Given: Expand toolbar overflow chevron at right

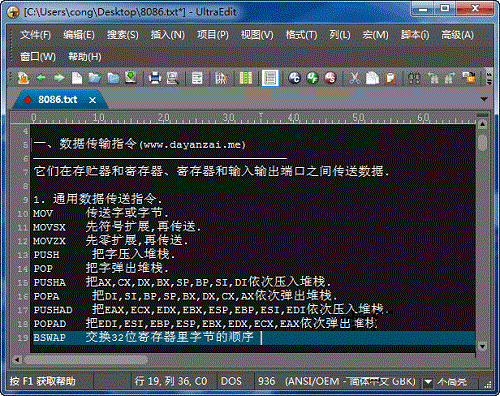Looking at the screenshot, I should pyautogui.click(x=489, y=78).
